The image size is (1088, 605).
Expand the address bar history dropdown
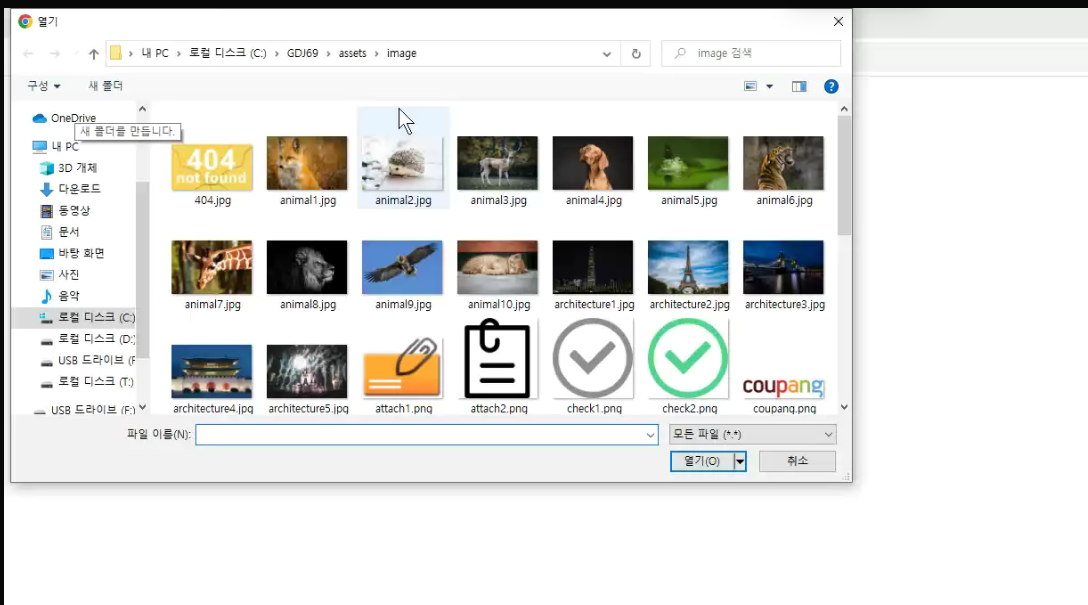pyautogui.click(x=606, y=53)
